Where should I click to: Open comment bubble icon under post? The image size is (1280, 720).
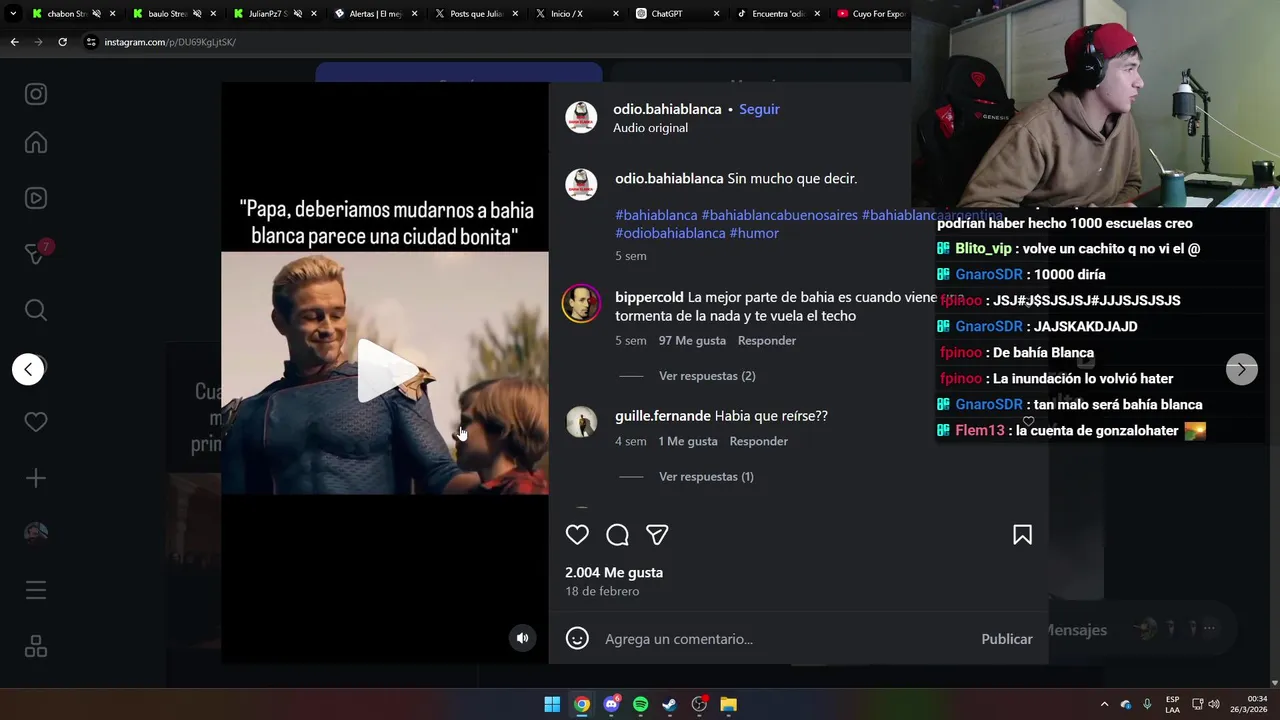(x=617, y=535)
